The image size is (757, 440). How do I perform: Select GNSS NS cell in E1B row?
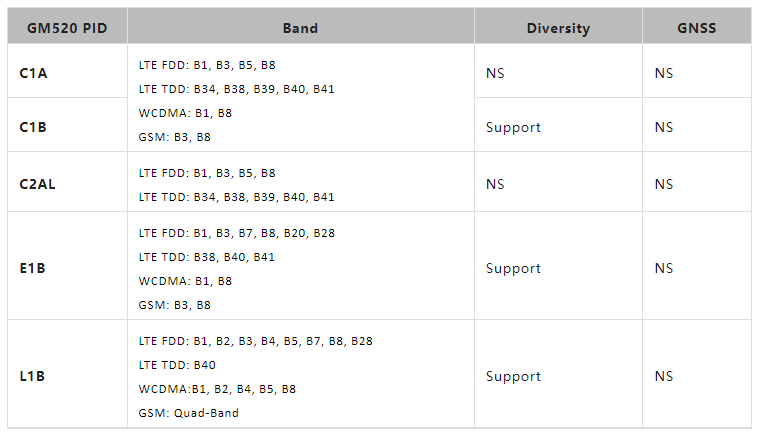tap(664, 268)
